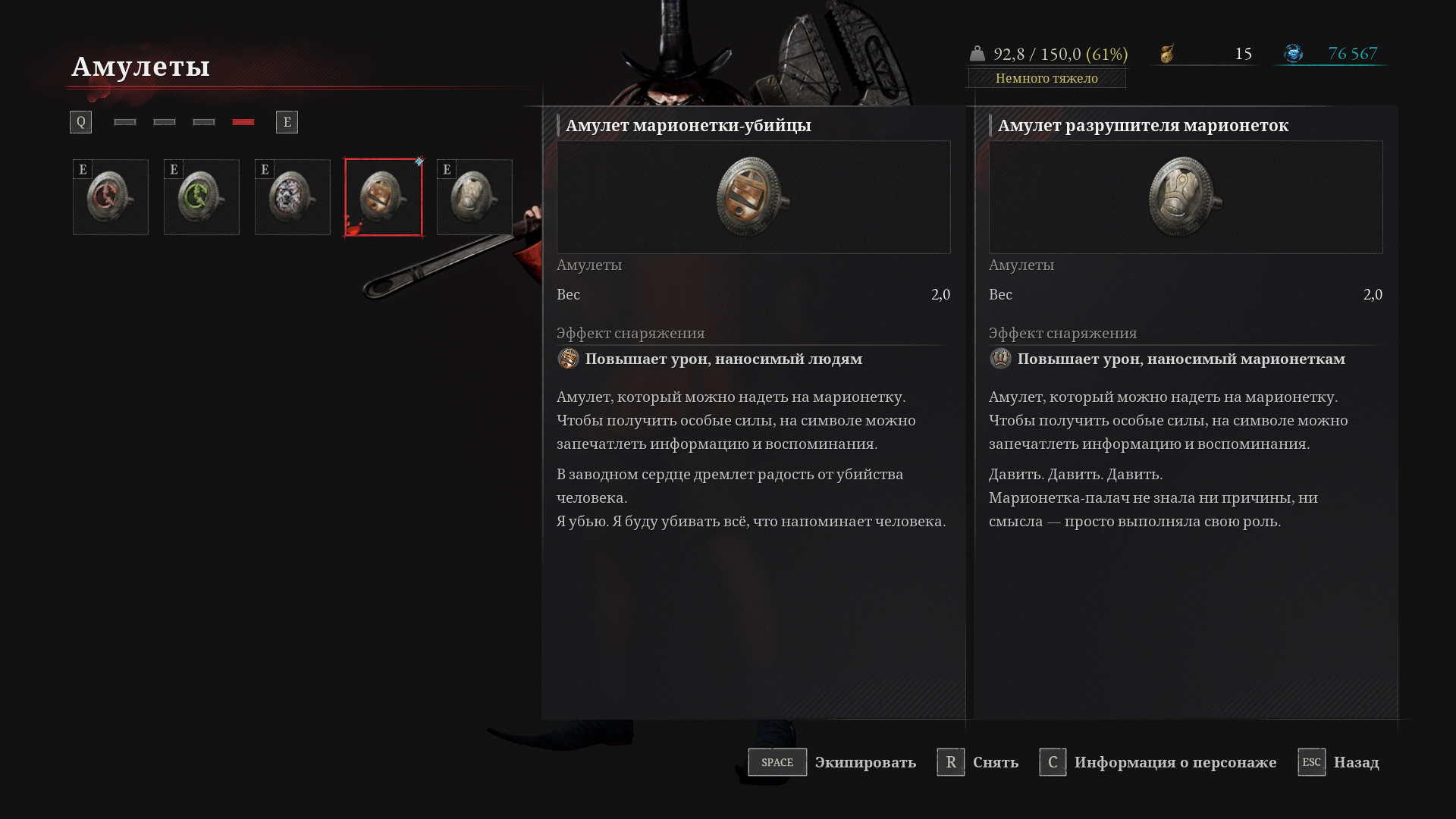Select the third silver patterned amulet
Viewport: 1456px width, 819px height.
(x=293, y=197)
